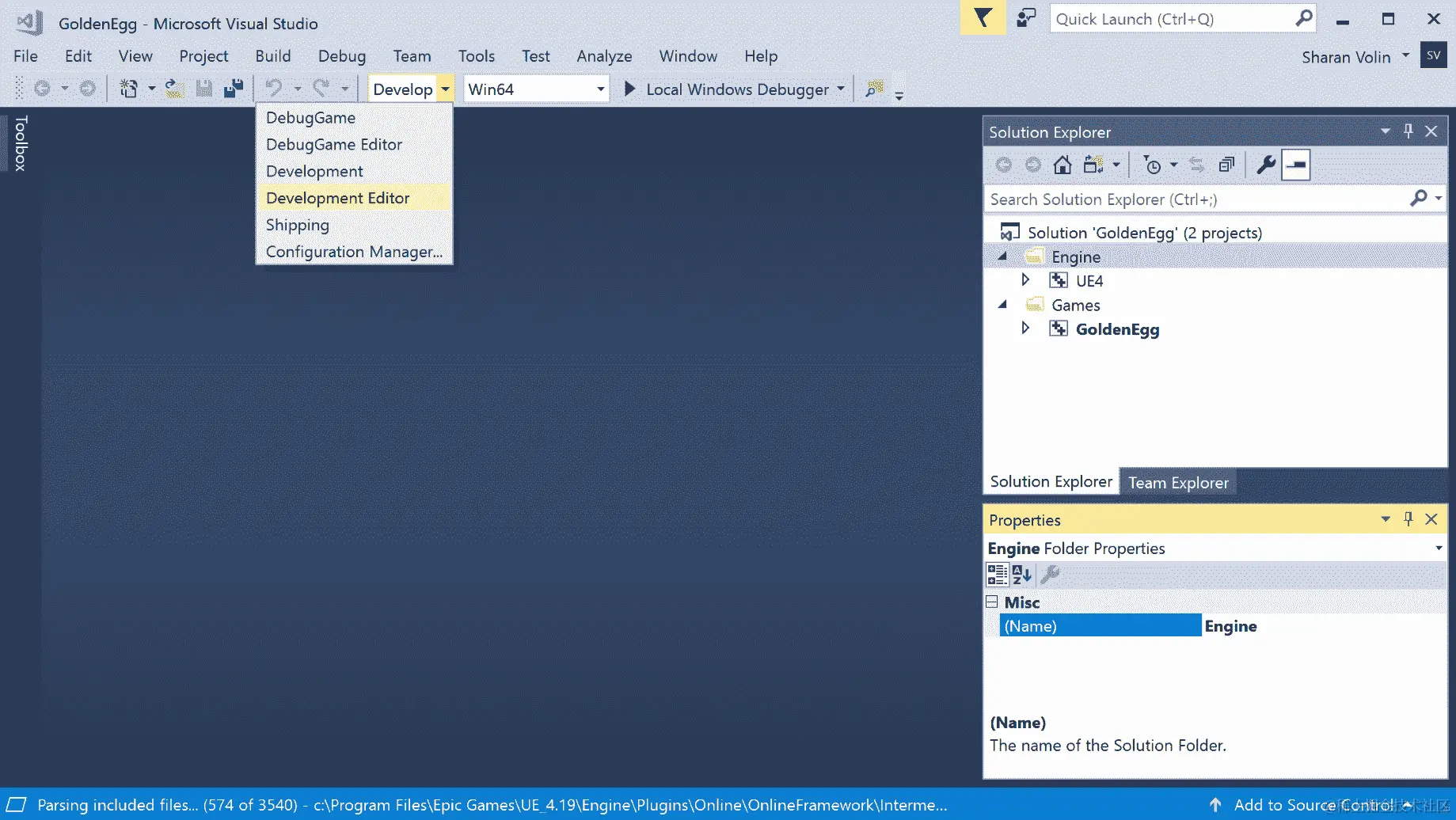
Task: Click the Navigate Forward toolbar icon
Action: (x=88, y=89)
